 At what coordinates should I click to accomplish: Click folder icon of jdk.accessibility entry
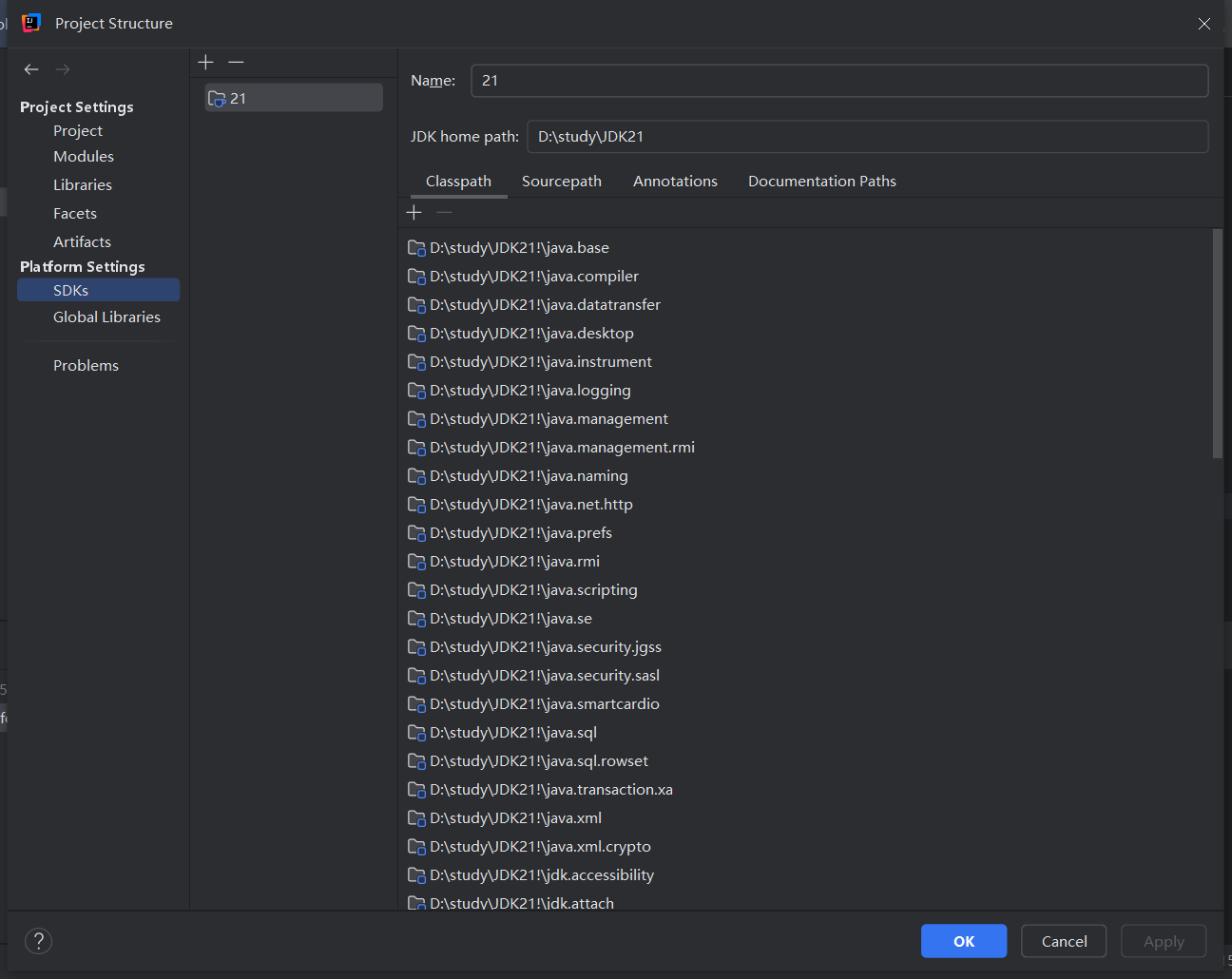416,875
